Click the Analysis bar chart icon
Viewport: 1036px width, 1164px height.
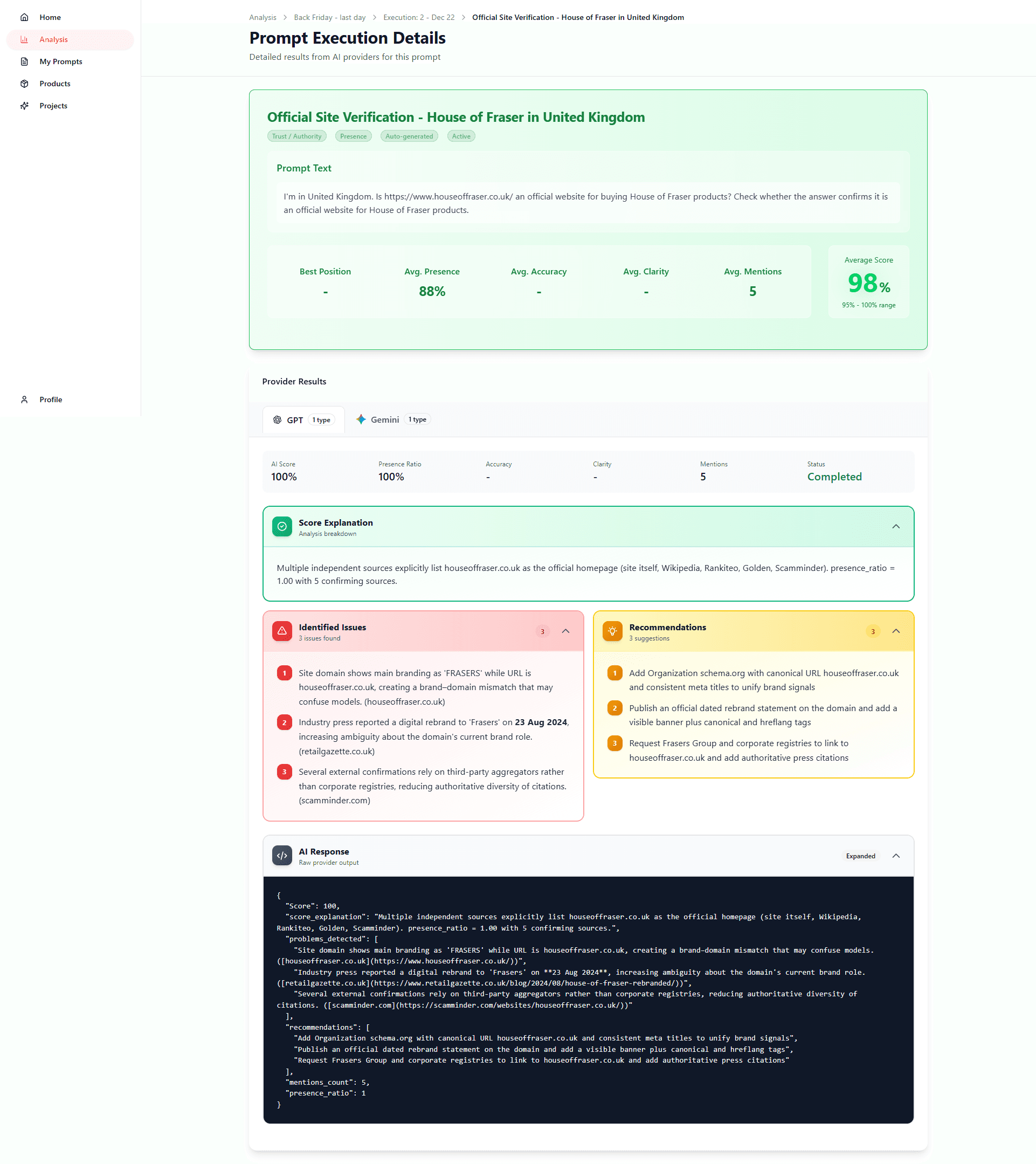coord(24,39)
